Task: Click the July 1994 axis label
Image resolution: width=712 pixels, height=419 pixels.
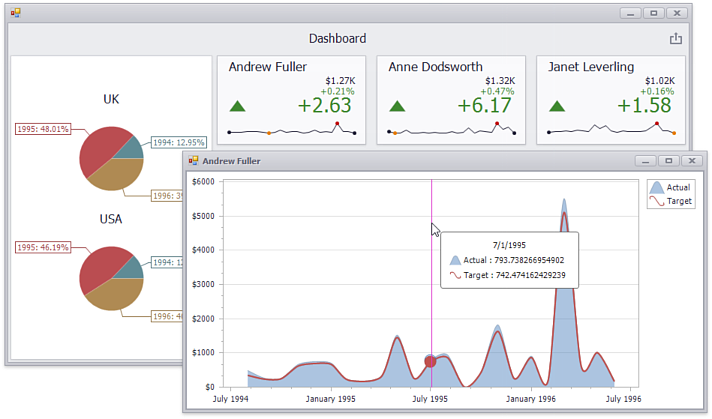Action: tap(231, 399)
